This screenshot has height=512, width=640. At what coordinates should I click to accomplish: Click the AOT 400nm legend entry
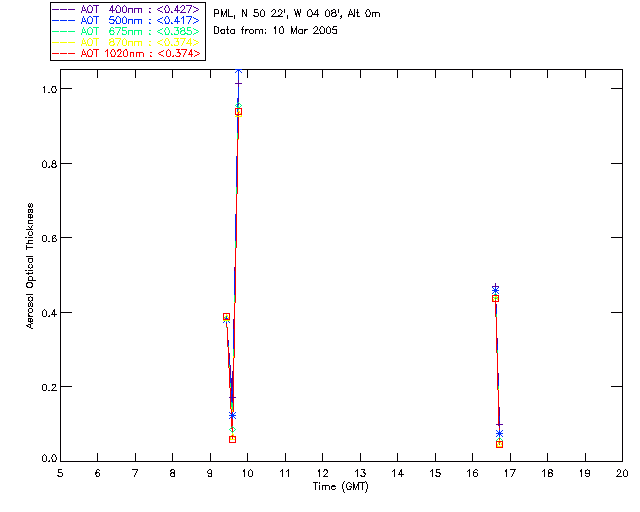[x=127, y=9]
